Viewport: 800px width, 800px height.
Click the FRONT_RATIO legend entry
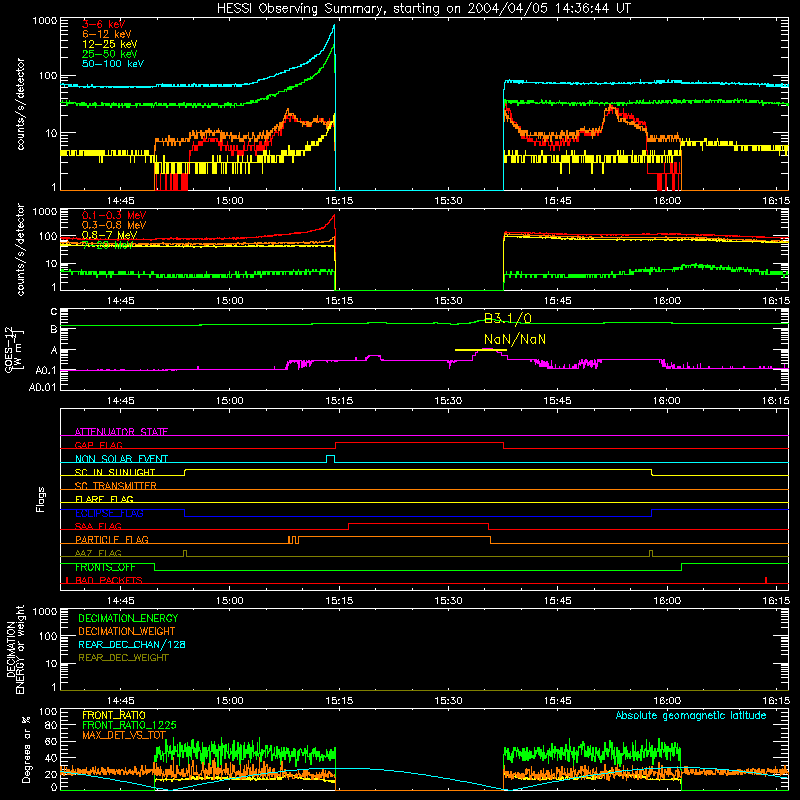[x=114, y=715]
